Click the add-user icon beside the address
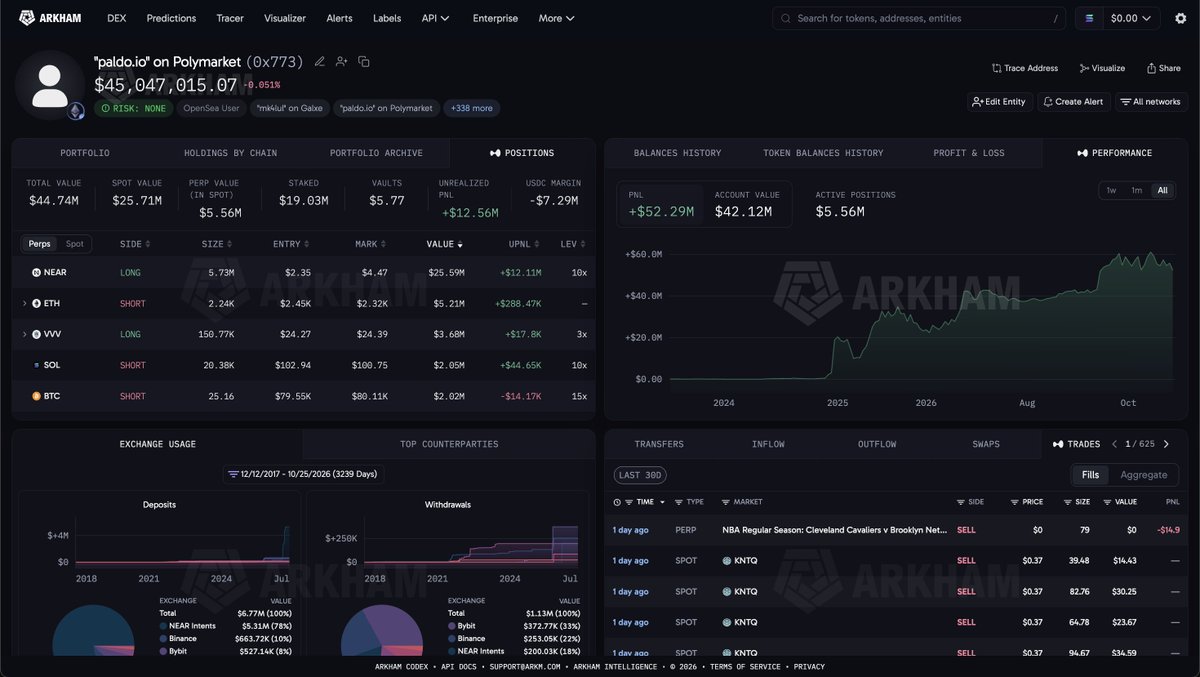Viewport: 1200px width, 677px height. 342,62
